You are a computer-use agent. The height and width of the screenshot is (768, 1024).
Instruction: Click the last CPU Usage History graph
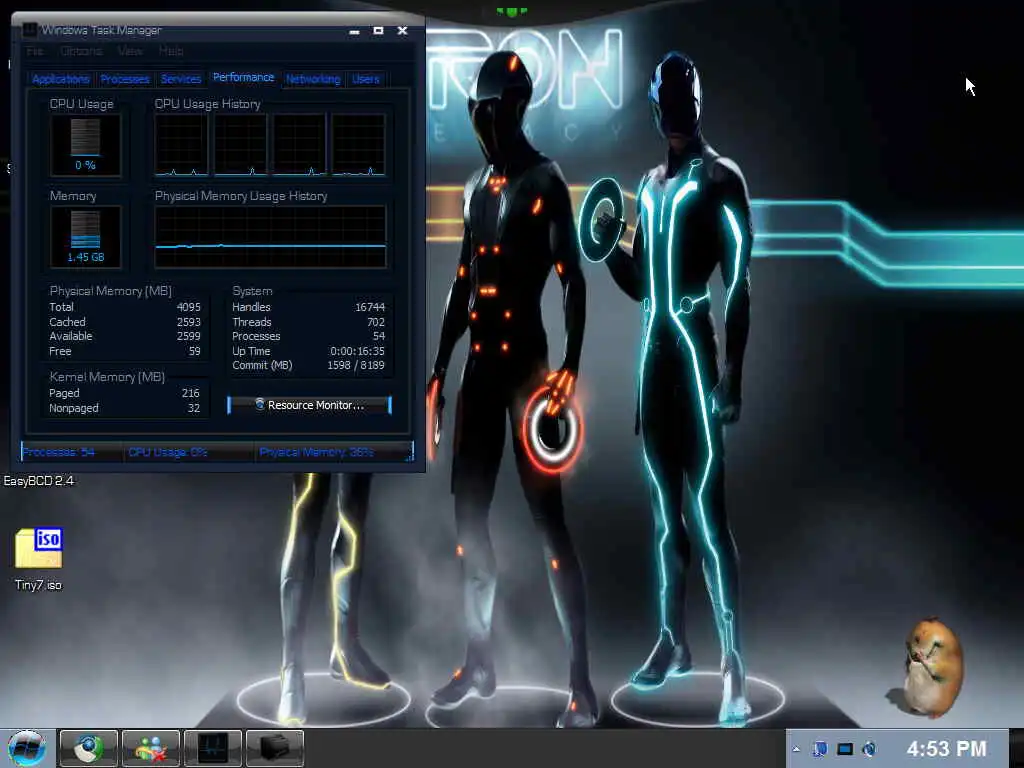[x=359, y=145]
